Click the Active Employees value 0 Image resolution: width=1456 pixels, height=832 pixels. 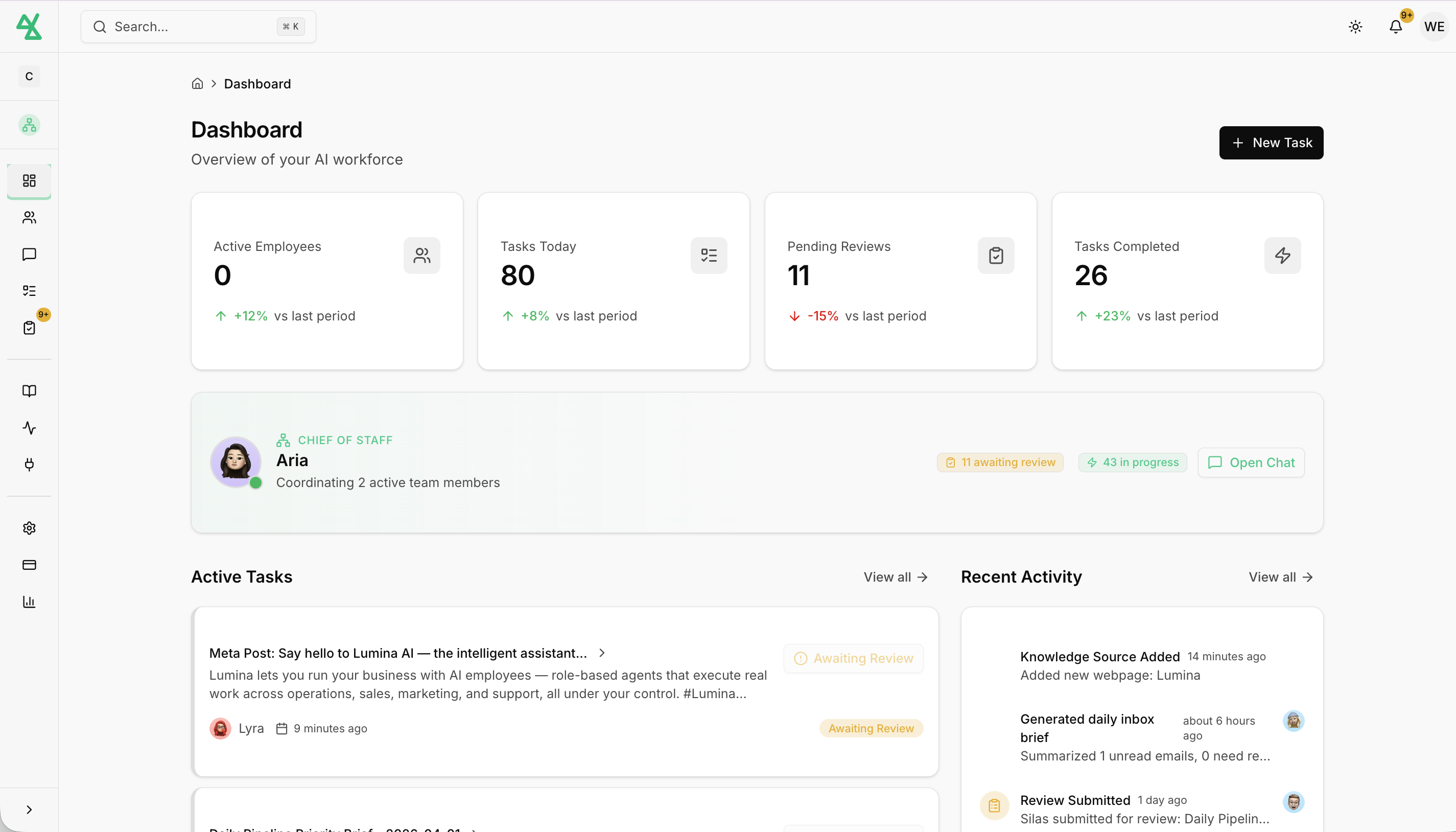[222, 275]
